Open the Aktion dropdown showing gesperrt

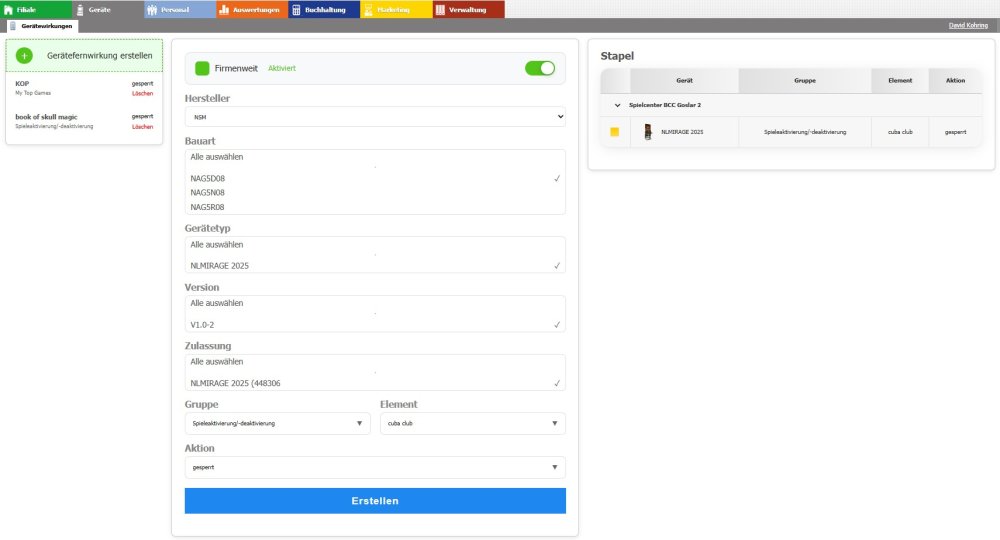pyautogui.click(x=375, y=467)
